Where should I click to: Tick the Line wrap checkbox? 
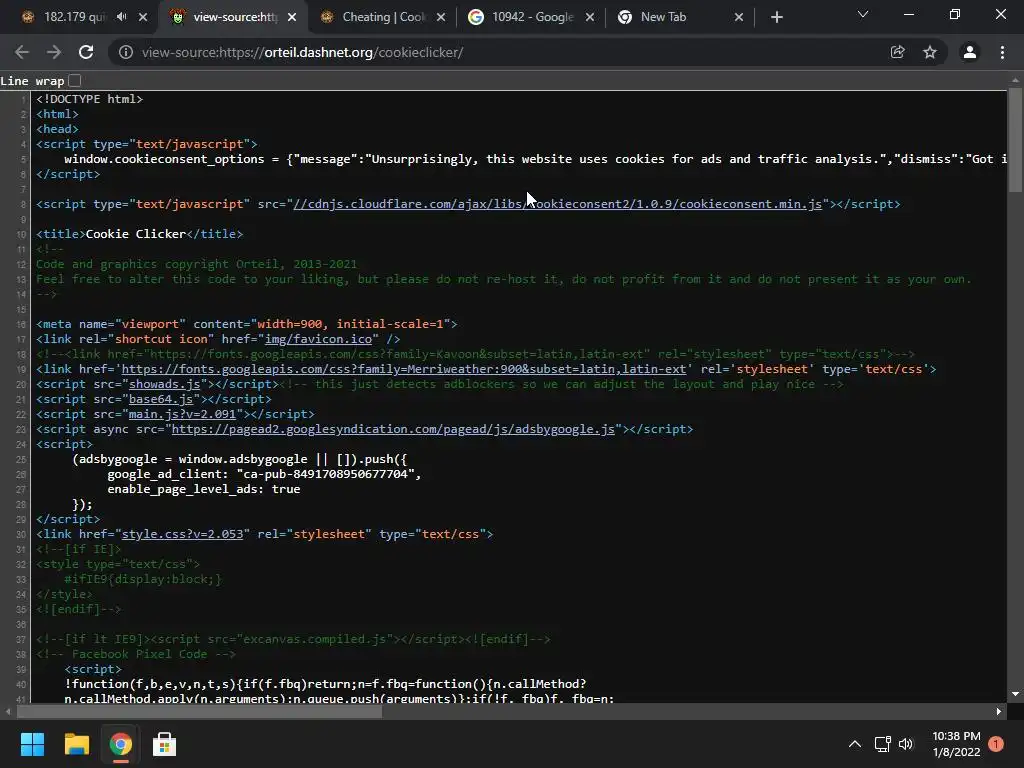(x=74, y=80)
